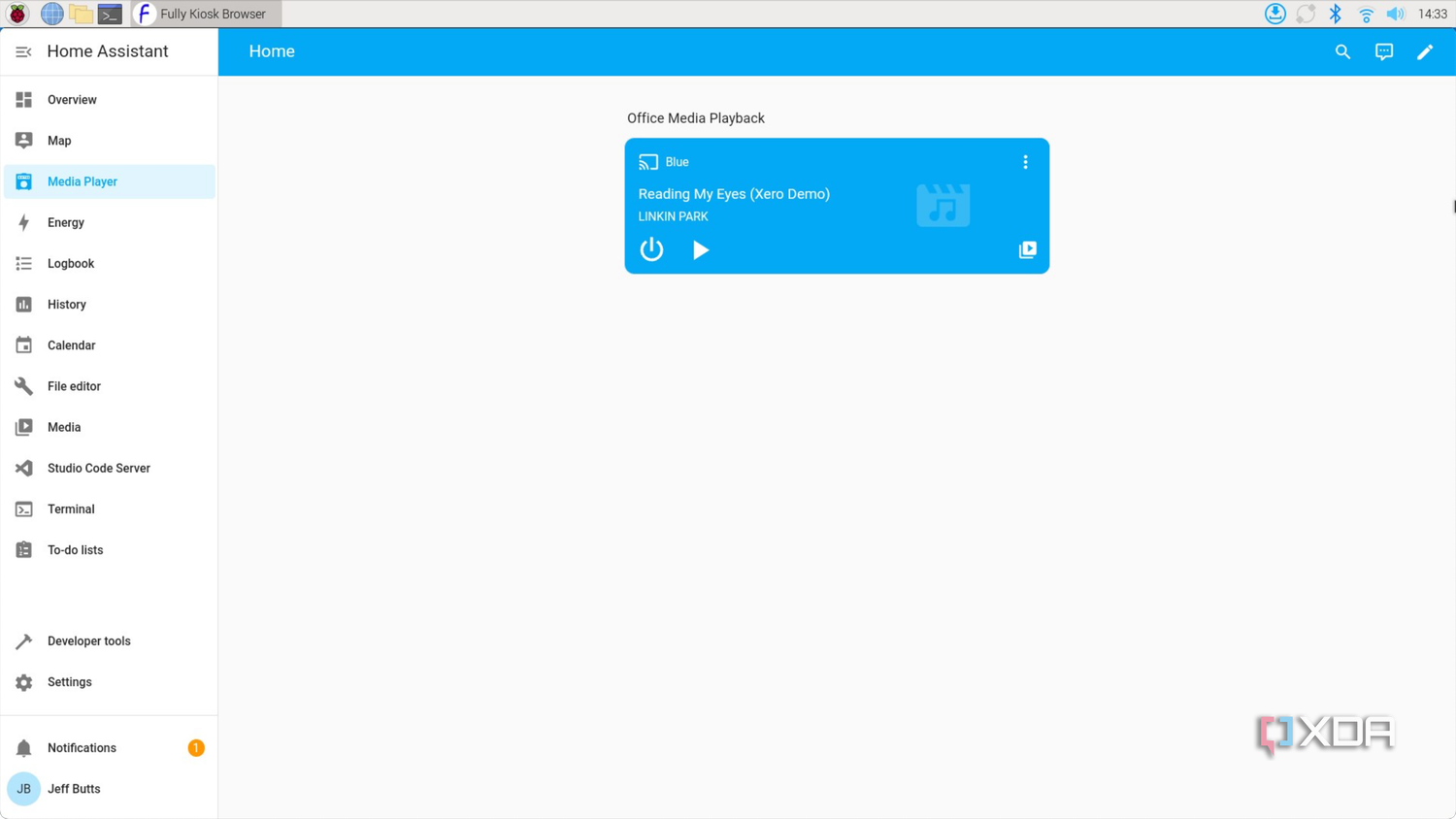Open the Terminal add-on
The height and width of the screenshot is (819, 1456).
pos(110,508)
